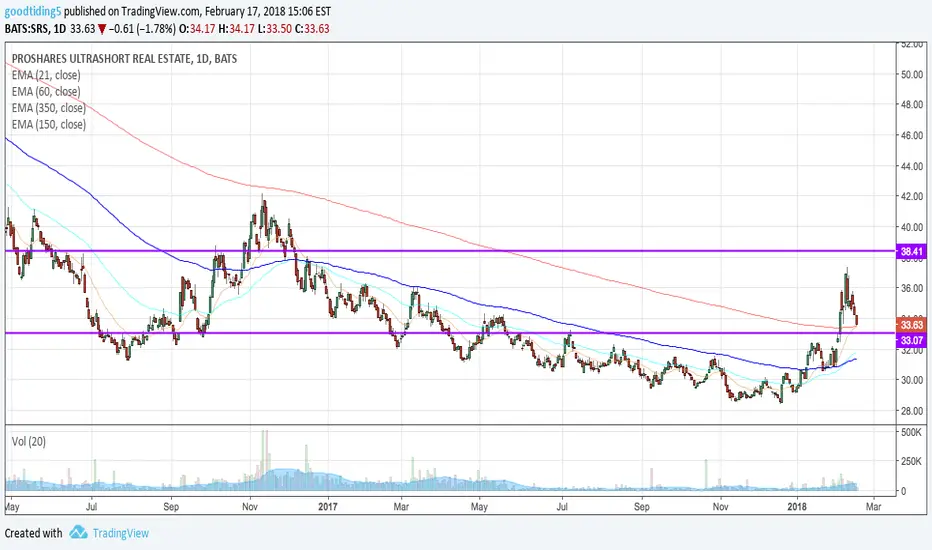Click the 33.07 horizontal line price tag

click(x=911, y=340)
